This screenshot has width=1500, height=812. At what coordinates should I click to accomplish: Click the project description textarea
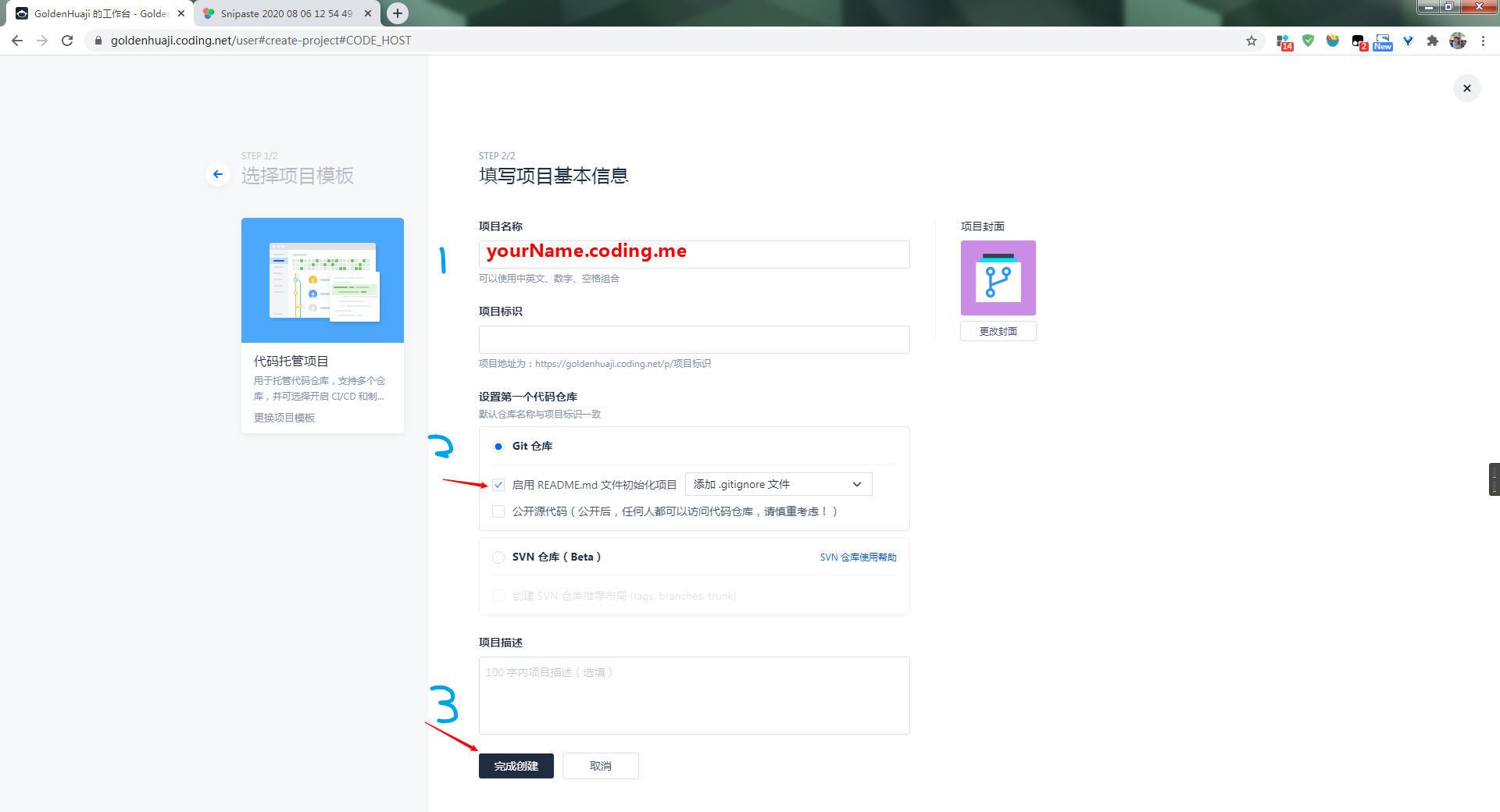pyautogui.click(x=694, y=696)
